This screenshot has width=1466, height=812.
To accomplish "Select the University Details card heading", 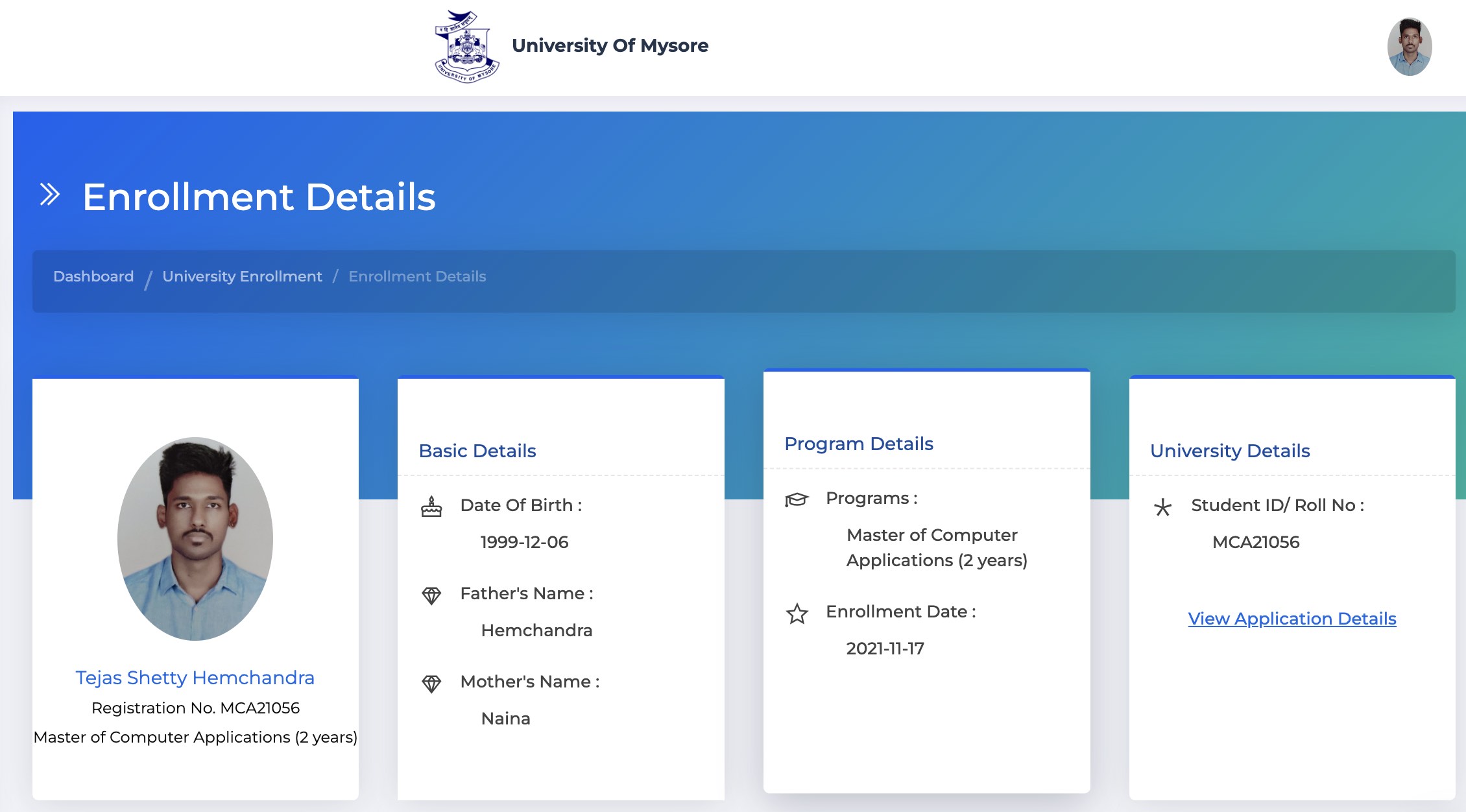I will [1230, 451].
